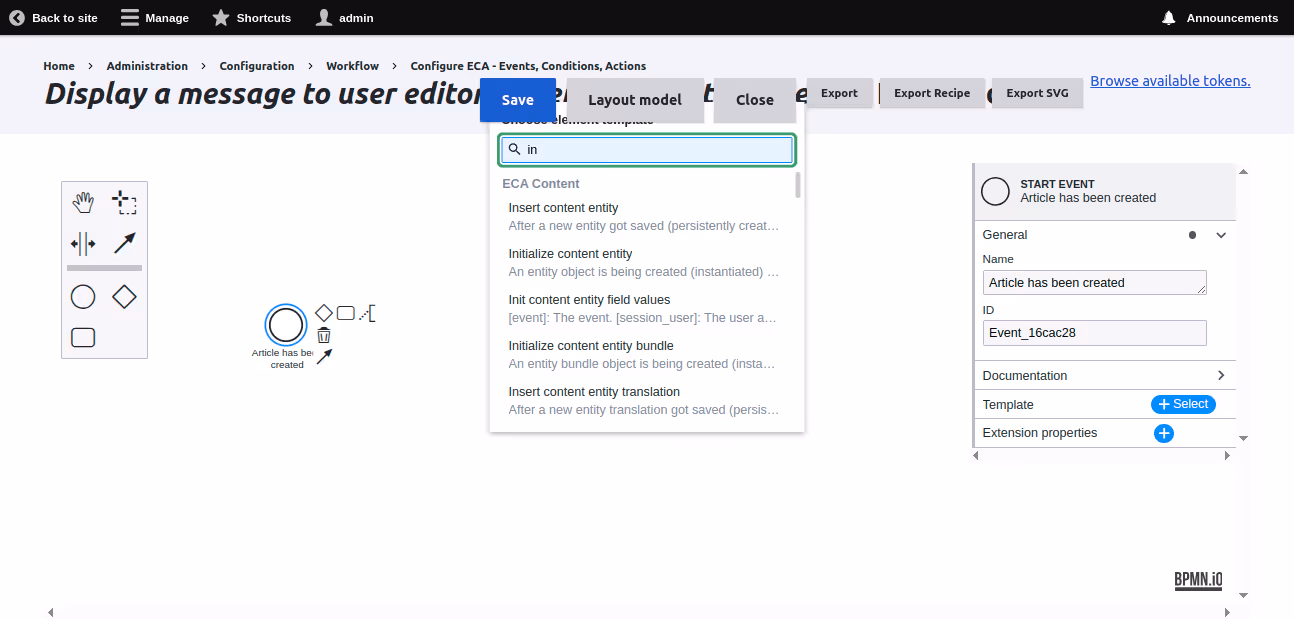Open Browse available tokens link

(x=1170, y=81)
